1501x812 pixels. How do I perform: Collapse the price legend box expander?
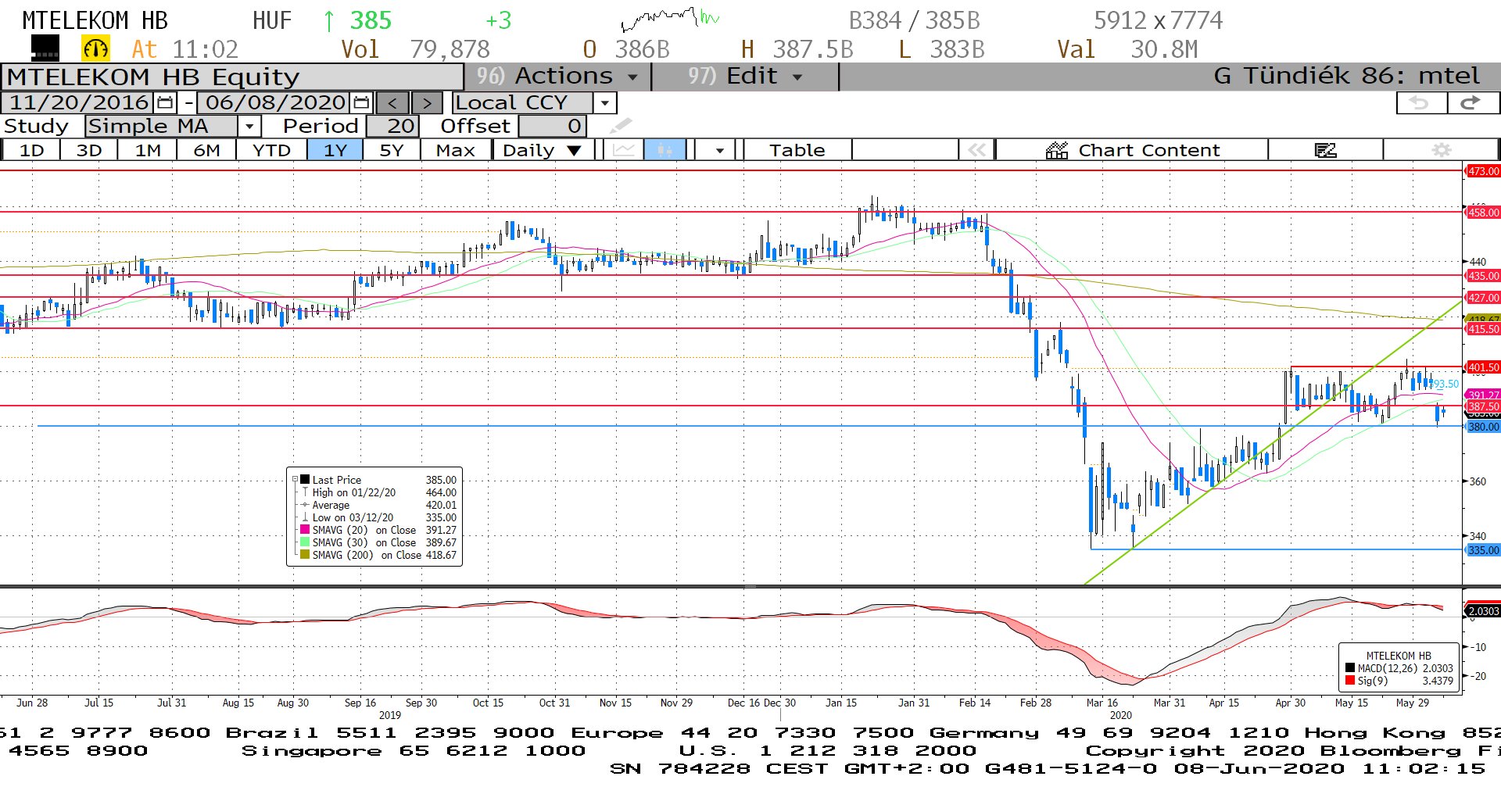(295, 479)
